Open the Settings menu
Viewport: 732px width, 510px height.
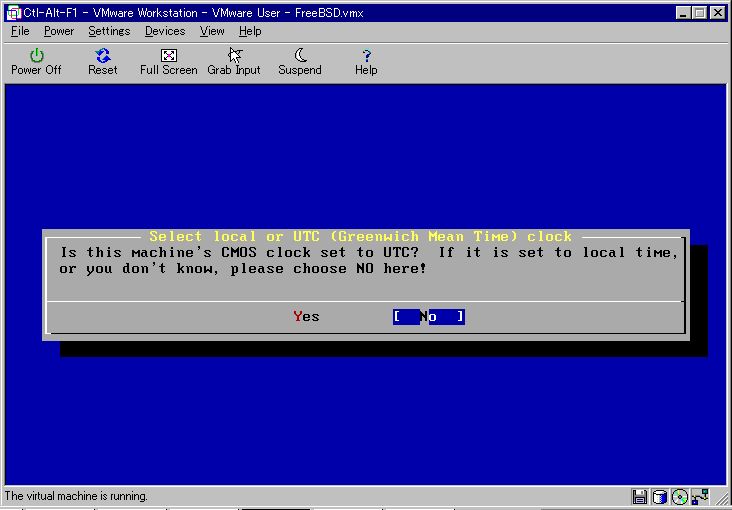coord(109,31)
